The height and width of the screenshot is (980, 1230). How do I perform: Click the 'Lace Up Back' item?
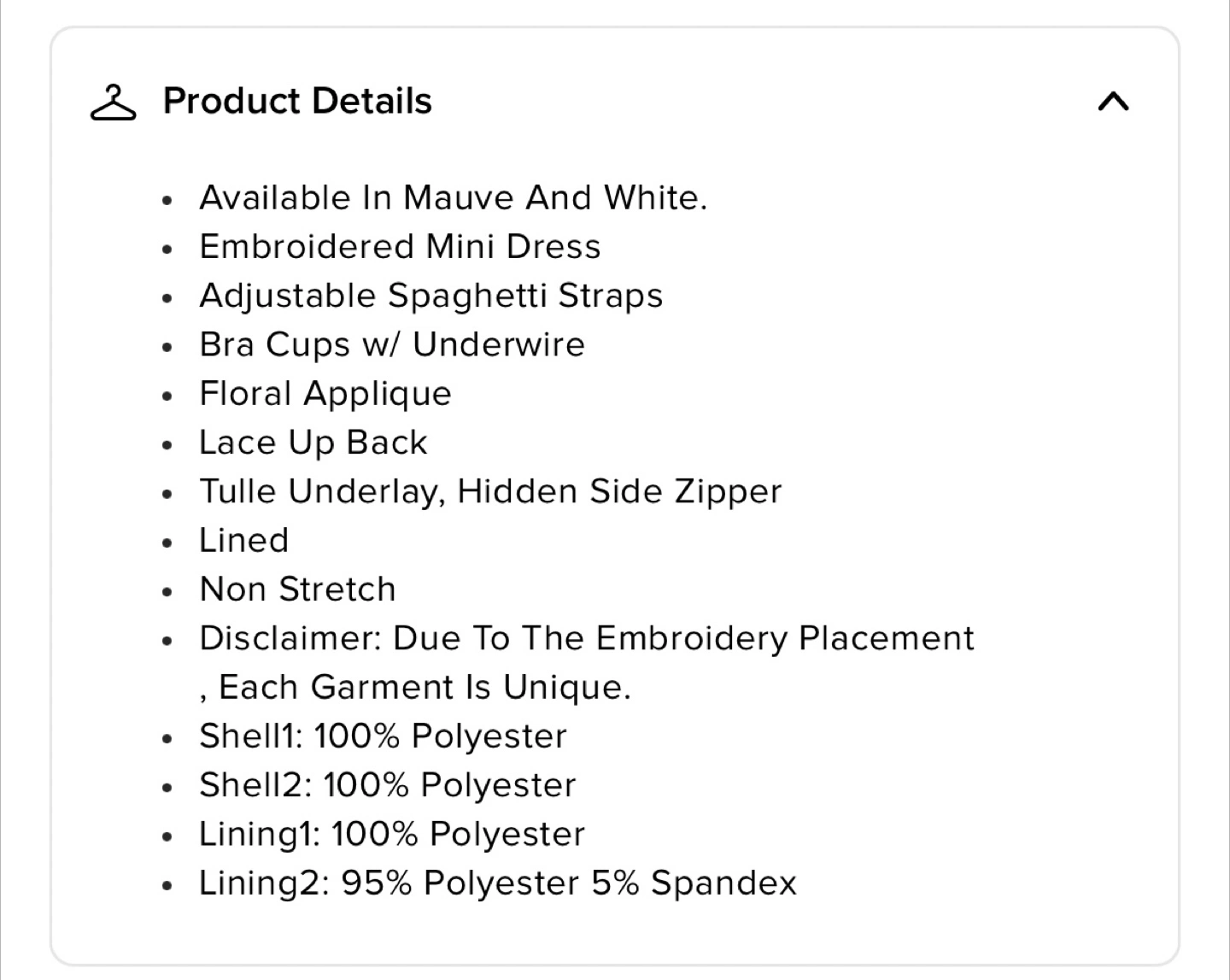pyautogui.click(x=313, y=443)
